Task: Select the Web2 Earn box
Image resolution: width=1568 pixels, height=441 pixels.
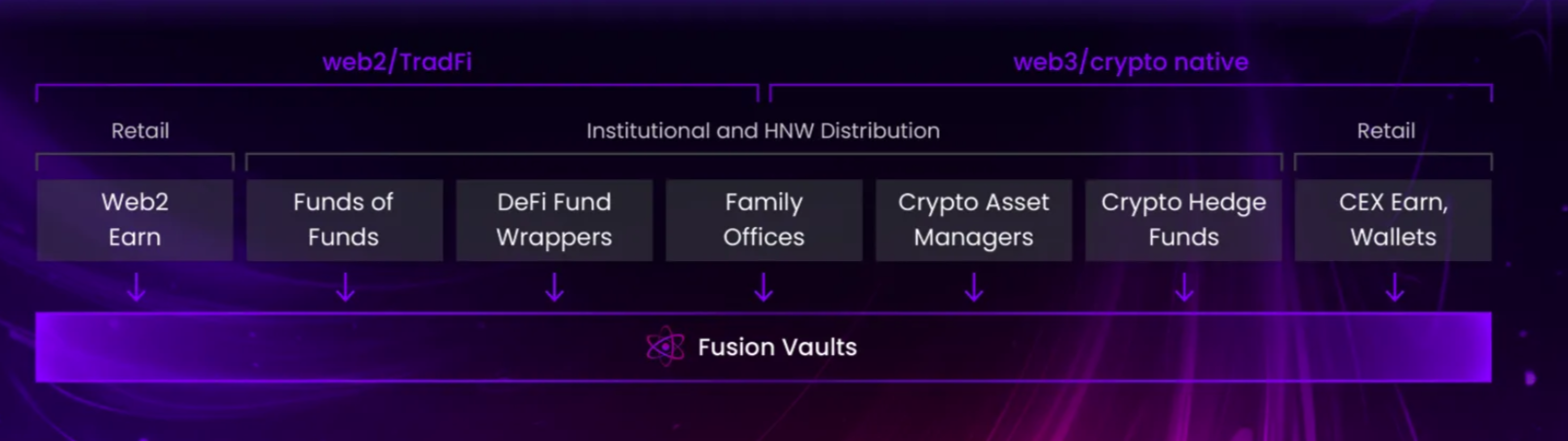Action: (135, 220)
